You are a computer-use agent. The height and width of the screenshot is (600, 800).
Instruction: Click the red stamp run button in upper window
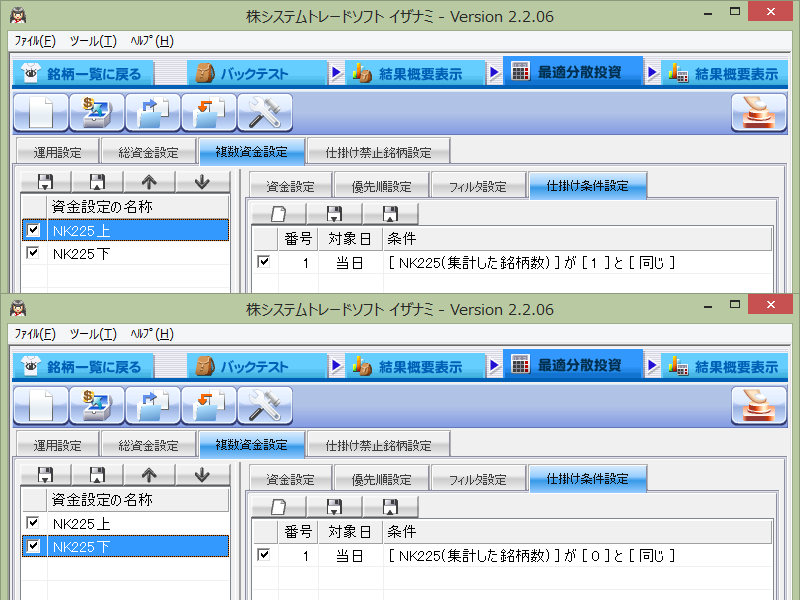pyautogui.click(x=759, y=112)
